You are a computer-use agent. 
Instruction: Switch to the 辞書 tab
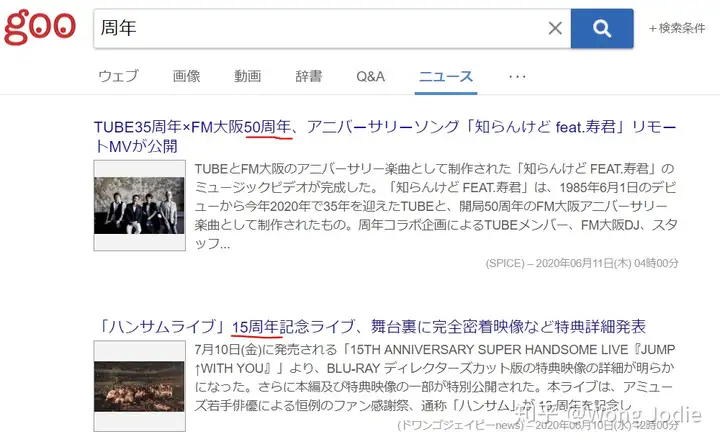pos(309,76)
